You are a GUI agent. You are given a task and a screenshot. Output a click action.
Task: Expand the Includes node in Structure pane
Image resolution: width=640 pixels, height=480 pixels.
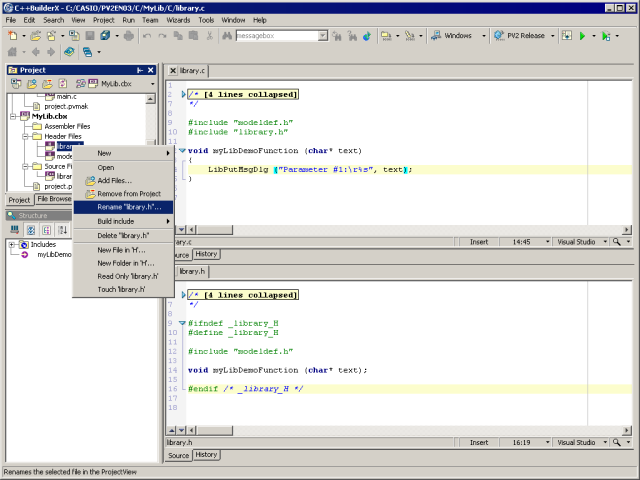pyautogui.click(x=12, y=244)
